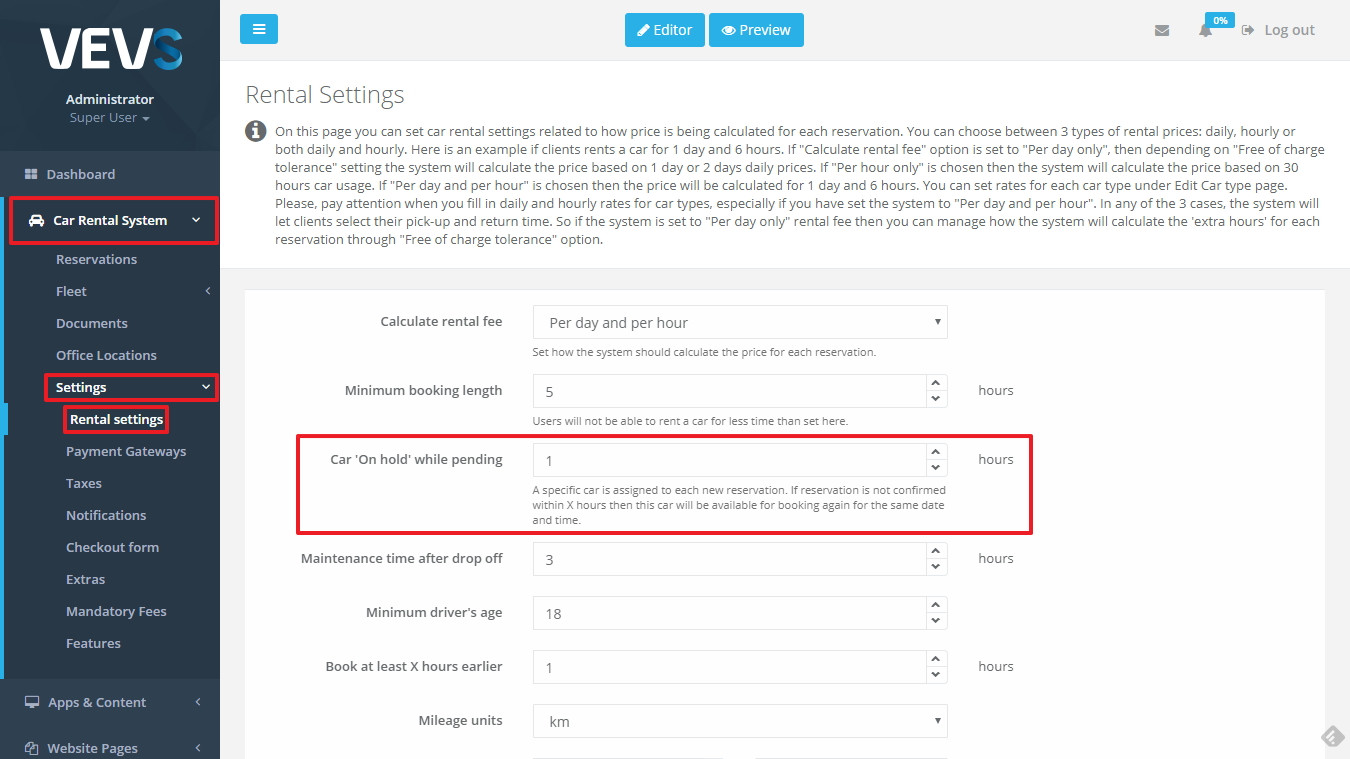Image resolution: width=1350 pixels, height=759 pixels.
Task: Open Documents in sidebar
Action: pyautogui.click(x=92, y=323)
